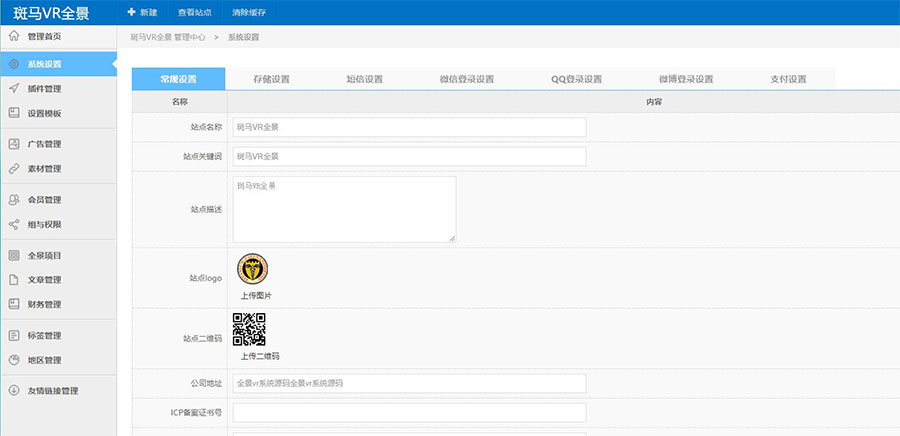Click the gear icon for 系统设置

pos(14,63)
